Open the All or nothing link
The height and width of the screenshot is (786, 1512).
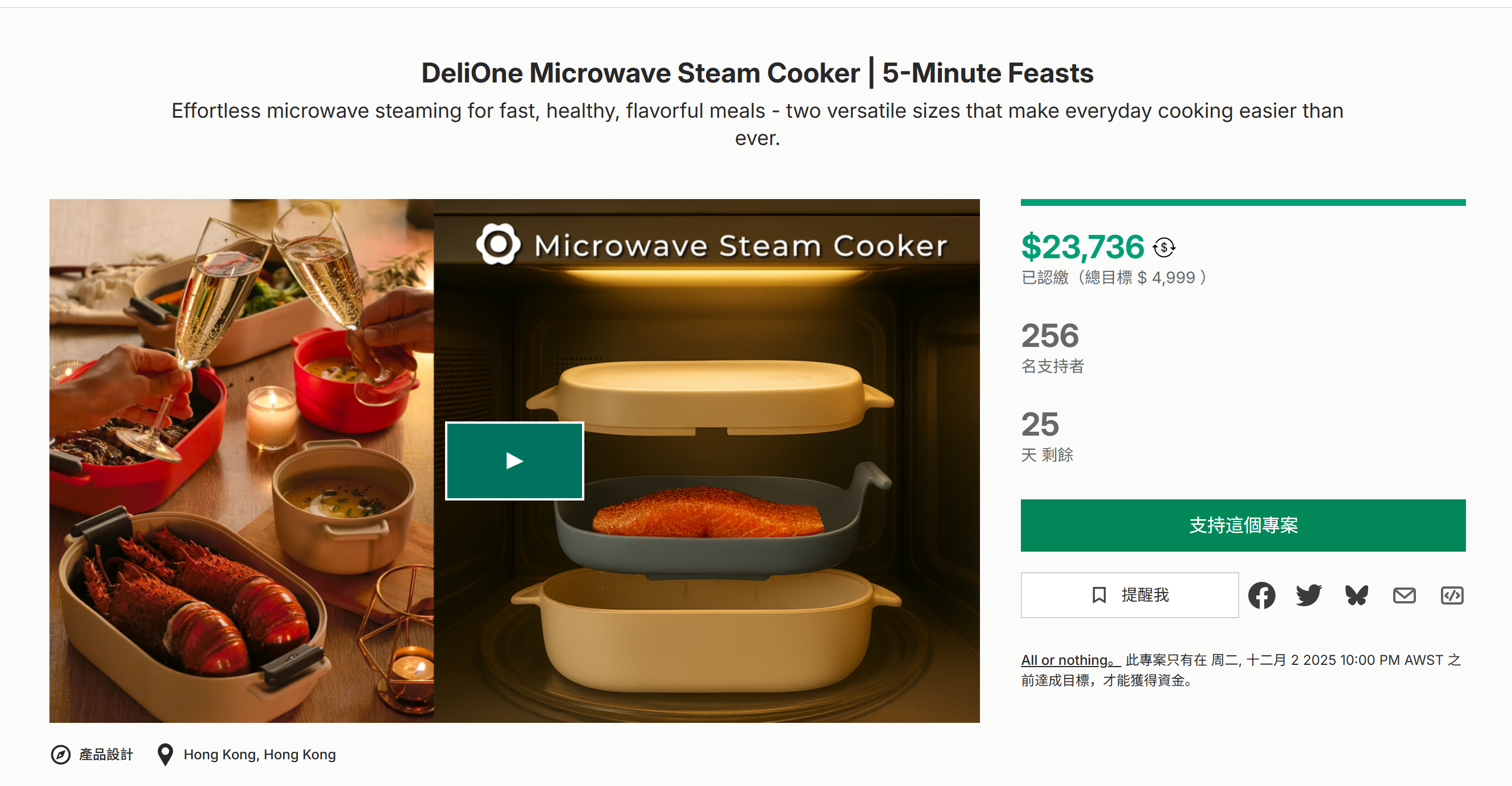[1069, 660]
